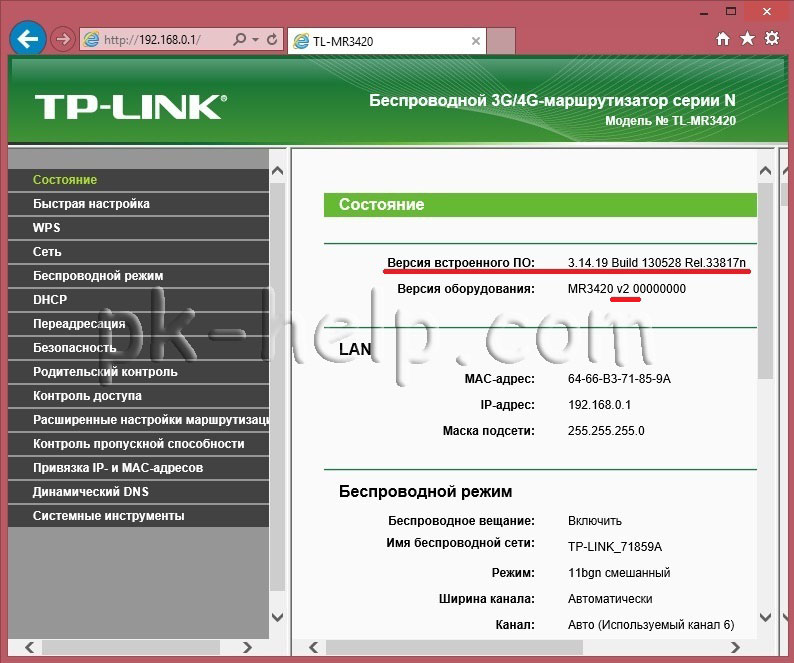Click the sidebar horizontal scroll-left arrow

coord(30,647)
